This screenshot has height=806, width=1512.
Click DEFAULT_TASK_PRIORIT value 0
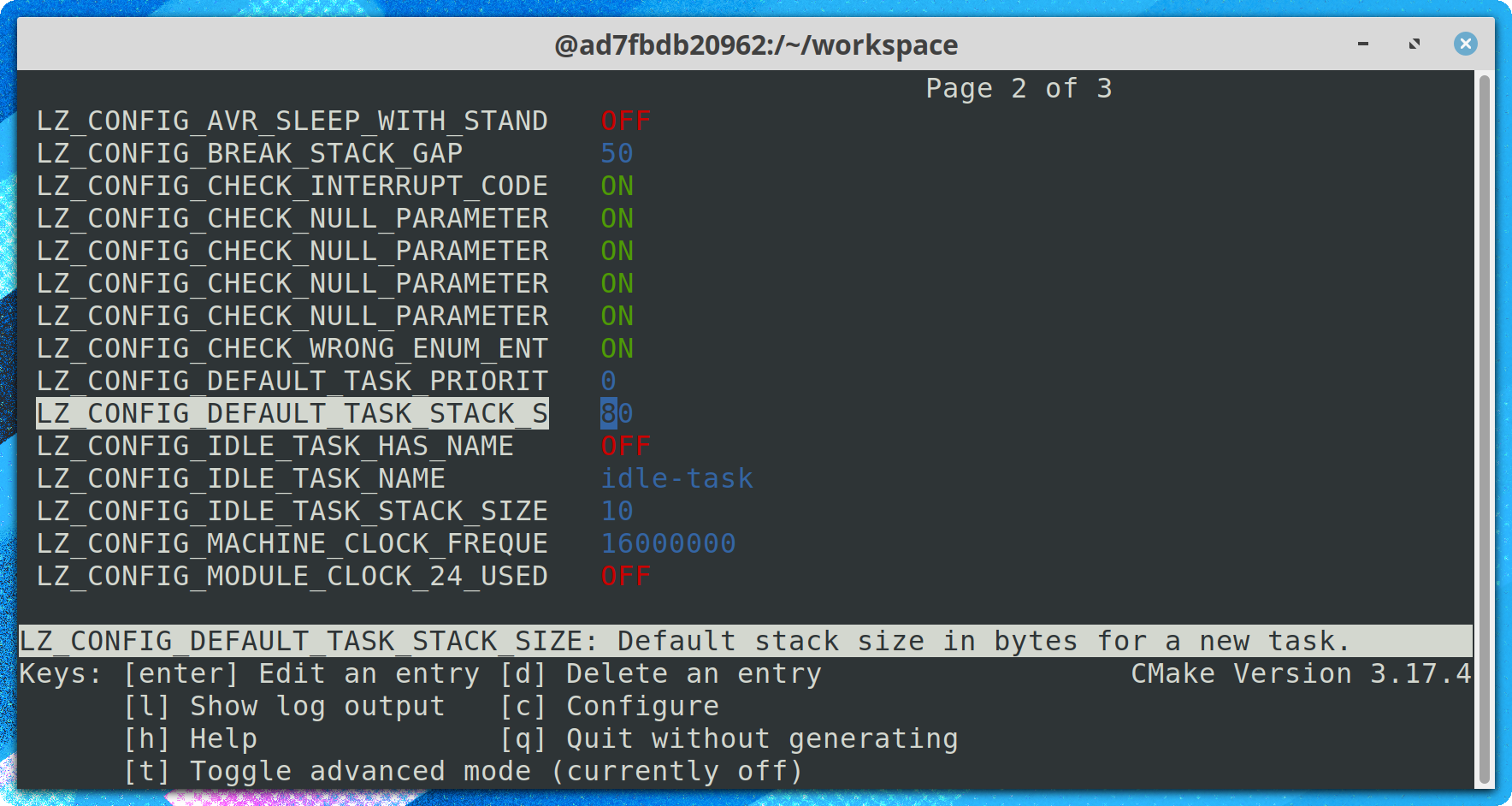609,381
